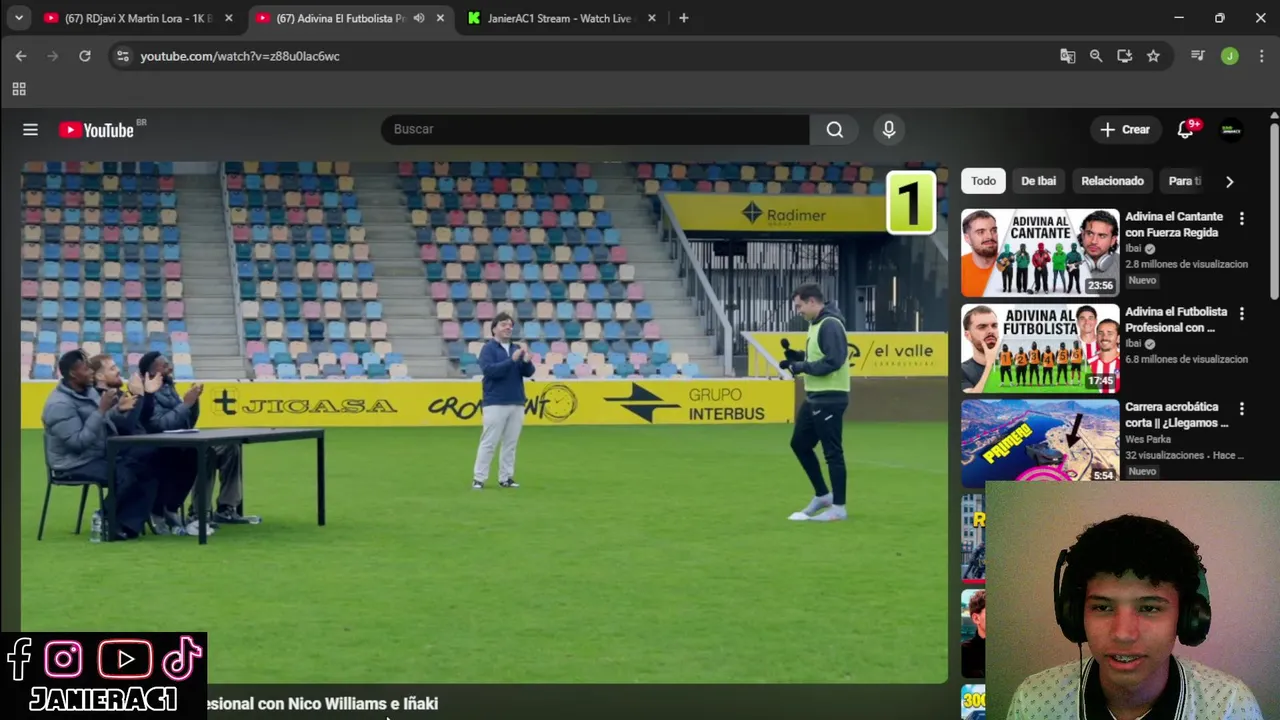Viewport: 1280px width, 720px height.
Task: Click the 2.8 millones de visualizaciones text
Action: click(1186, 264)
